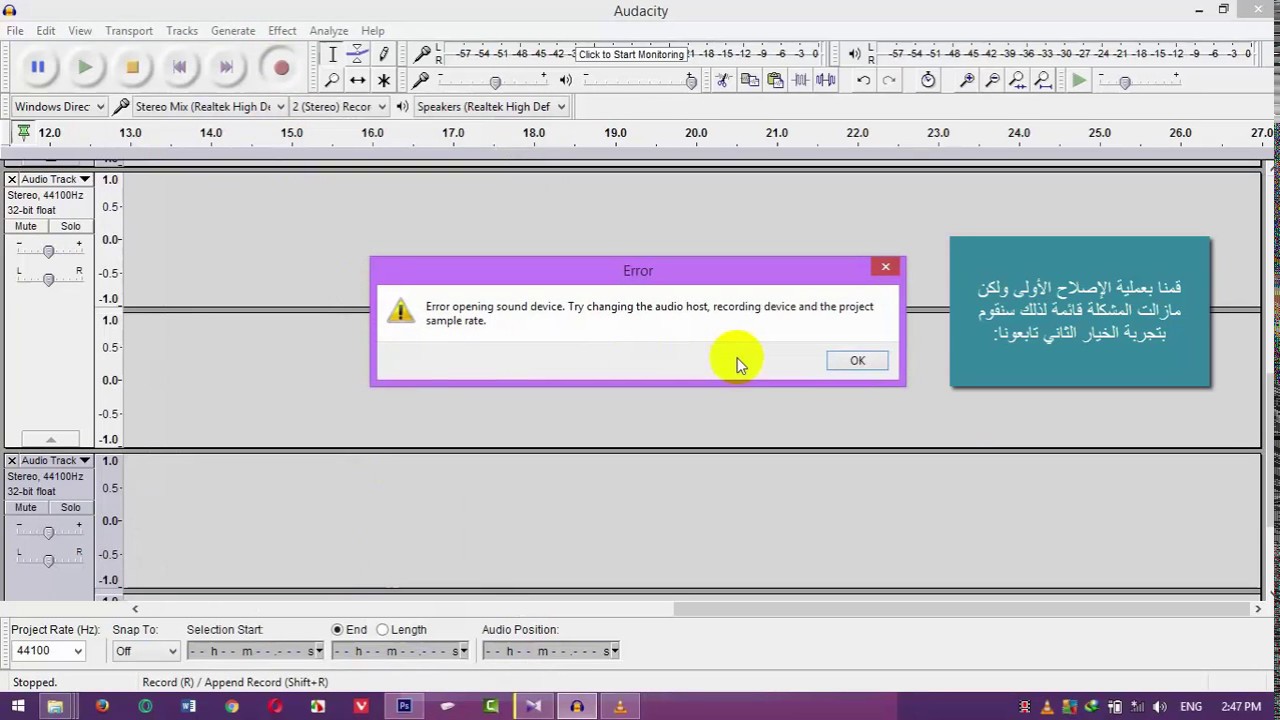Click the Play-at-speed green arrow
This screenshot has height=720, width=1280.
click(1079, 80)
